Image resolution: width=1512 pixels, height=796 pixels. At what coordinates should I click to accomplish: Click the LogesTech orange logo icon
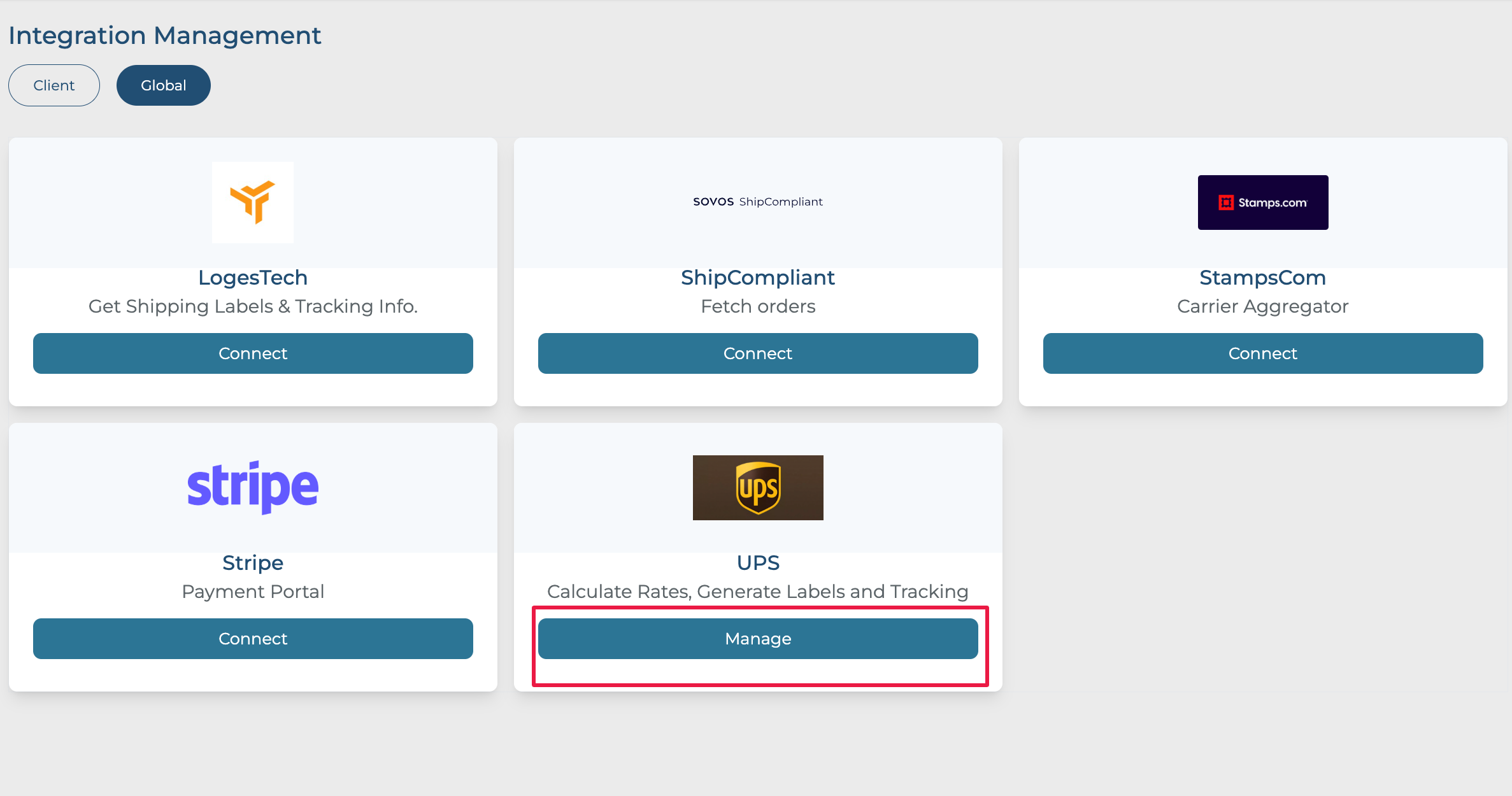253,202
